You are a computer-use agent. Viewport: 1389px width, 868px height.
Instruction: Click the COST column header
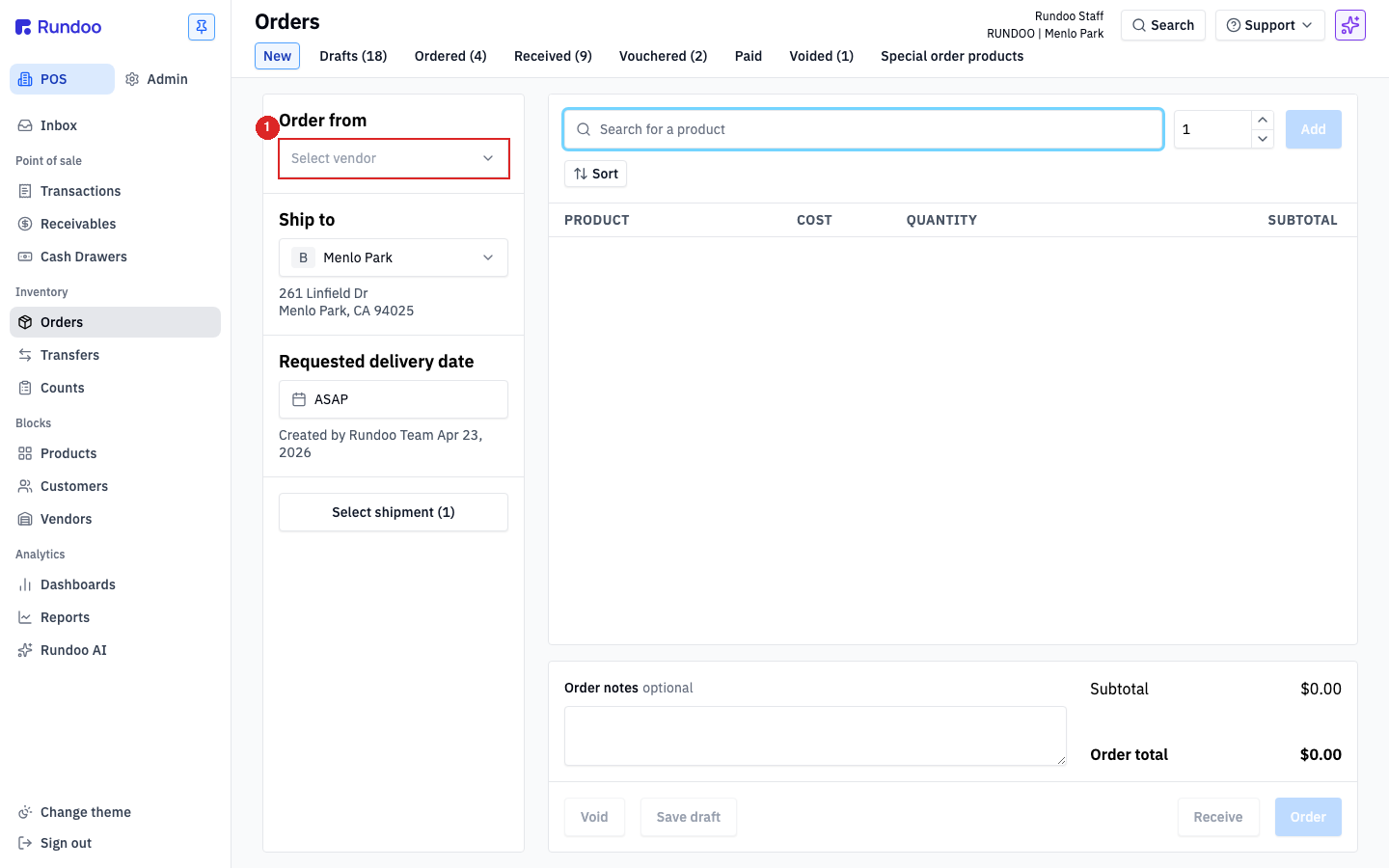pos(814,220)
